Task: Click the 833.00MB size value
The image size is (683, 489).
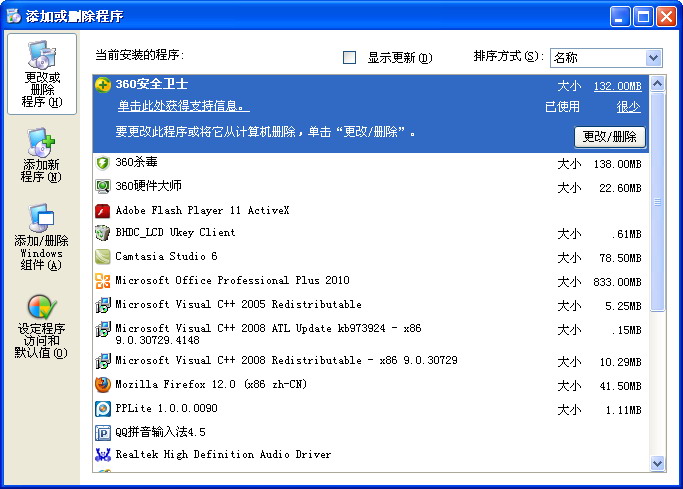Action: (x=617, y=282)
